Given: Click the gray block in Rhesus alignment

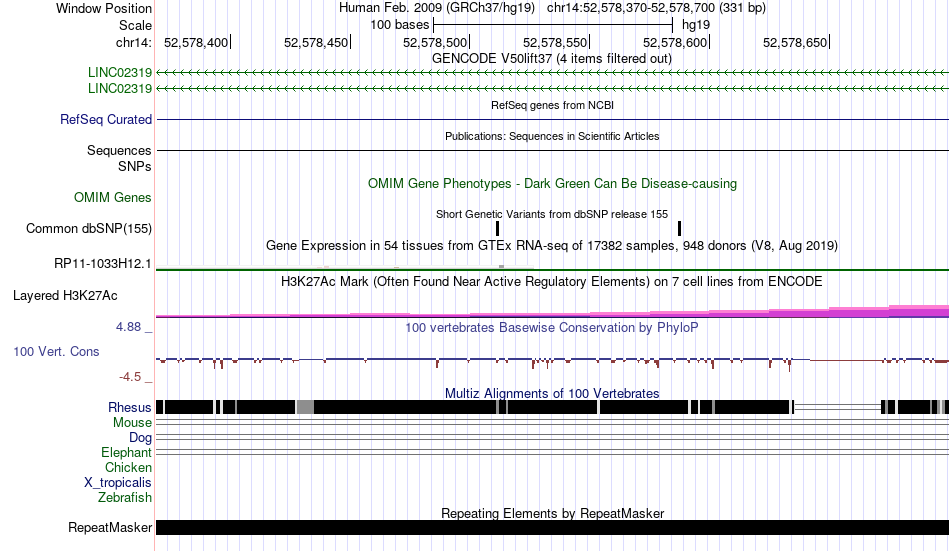Looking at the screenshot, I should [x=305, y=407].
